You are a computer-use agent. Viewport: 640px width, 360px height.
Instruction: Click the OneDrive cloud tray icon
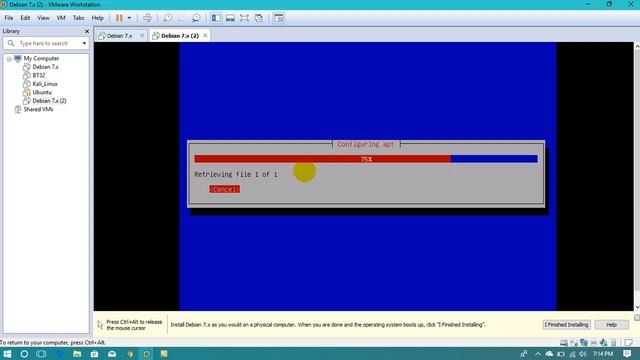[549, 354]
